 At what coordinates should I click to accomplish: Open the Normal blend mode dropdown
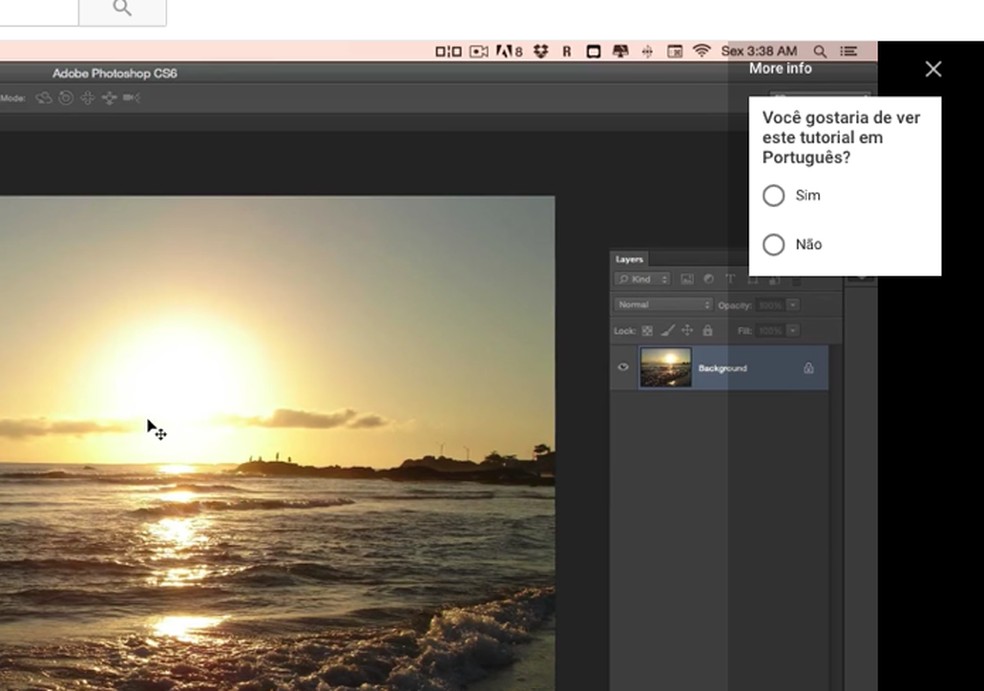pyautogui.click(x=663, y=304)
